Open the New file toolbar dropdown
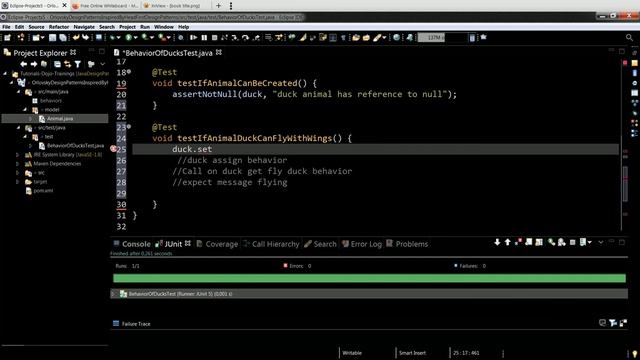 tap(42, 38)
